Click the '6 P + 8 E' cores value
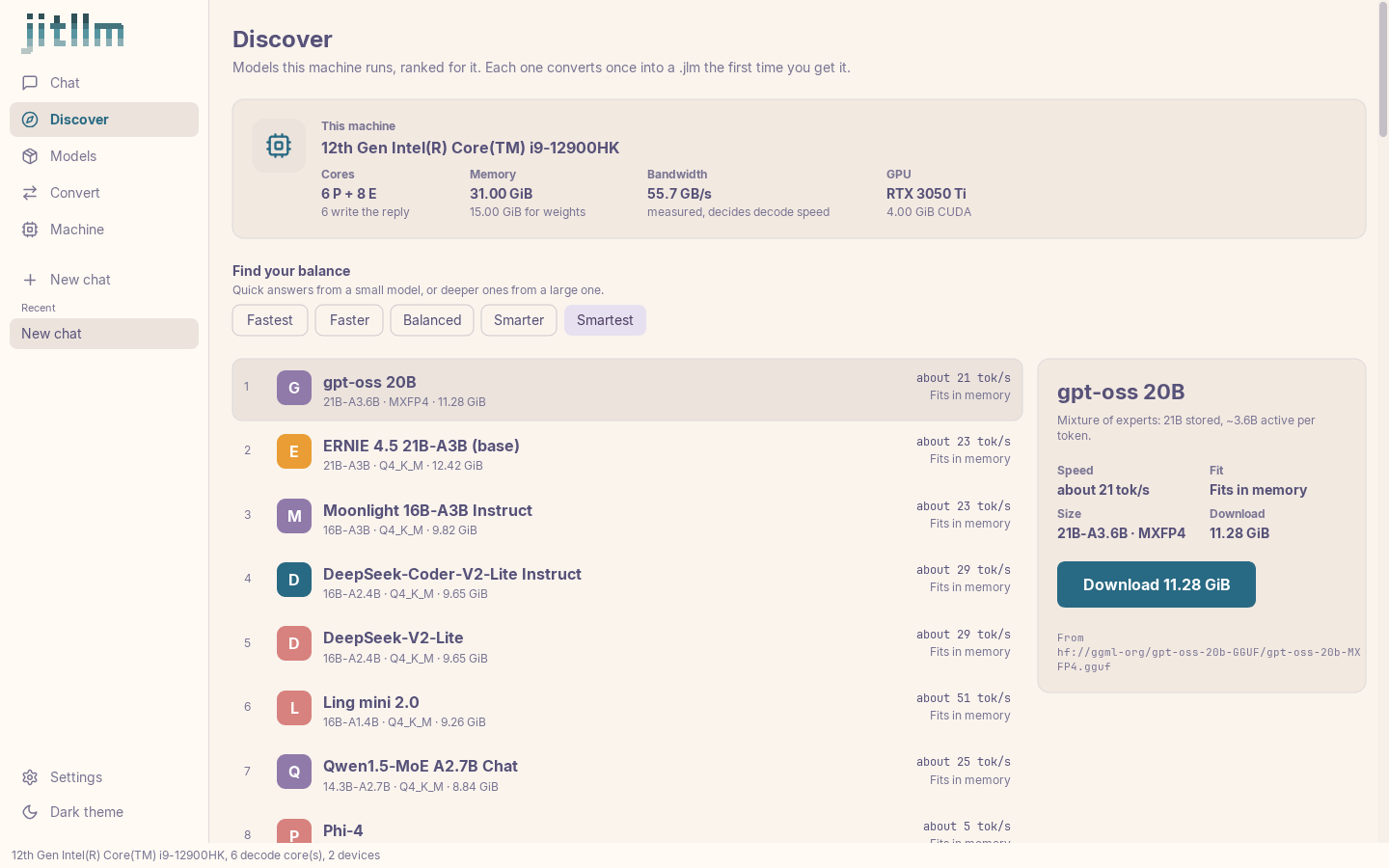The width and height of the screenshot is (1389, 868). [348, 194]
